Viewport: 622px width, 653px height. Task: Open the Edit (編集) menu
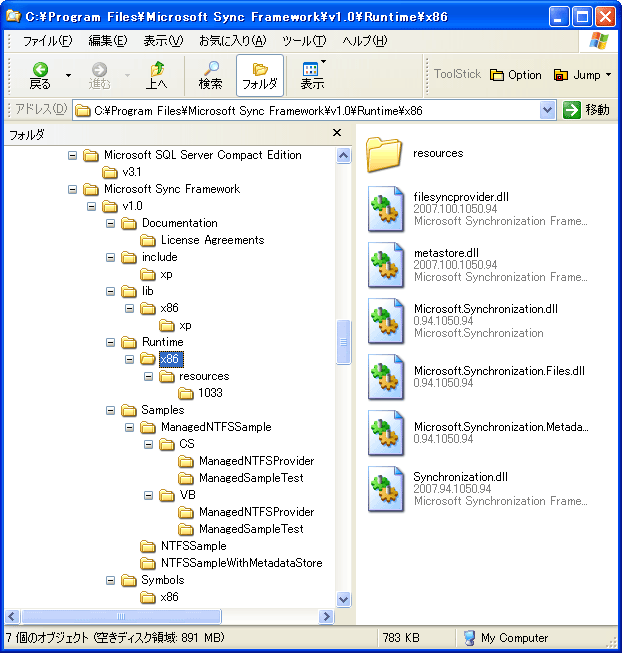[x=108, y=41]
